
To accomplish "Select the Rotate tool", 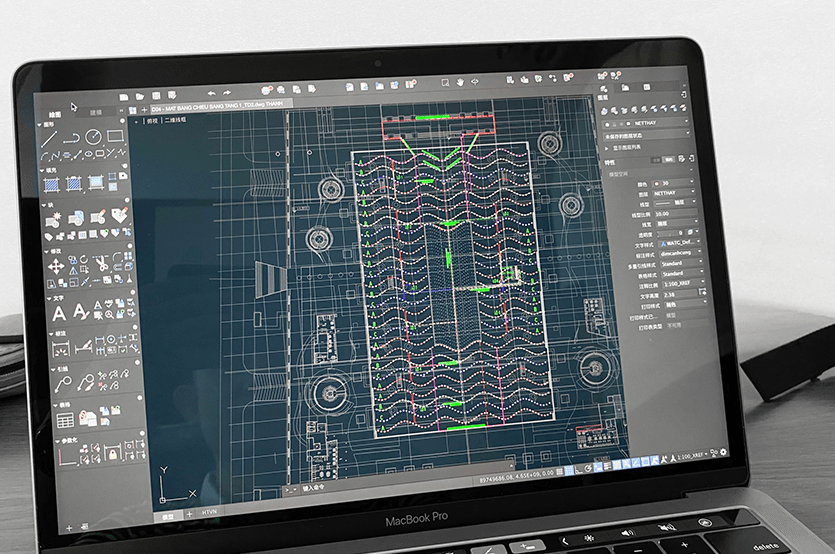I will pos(84,259).
